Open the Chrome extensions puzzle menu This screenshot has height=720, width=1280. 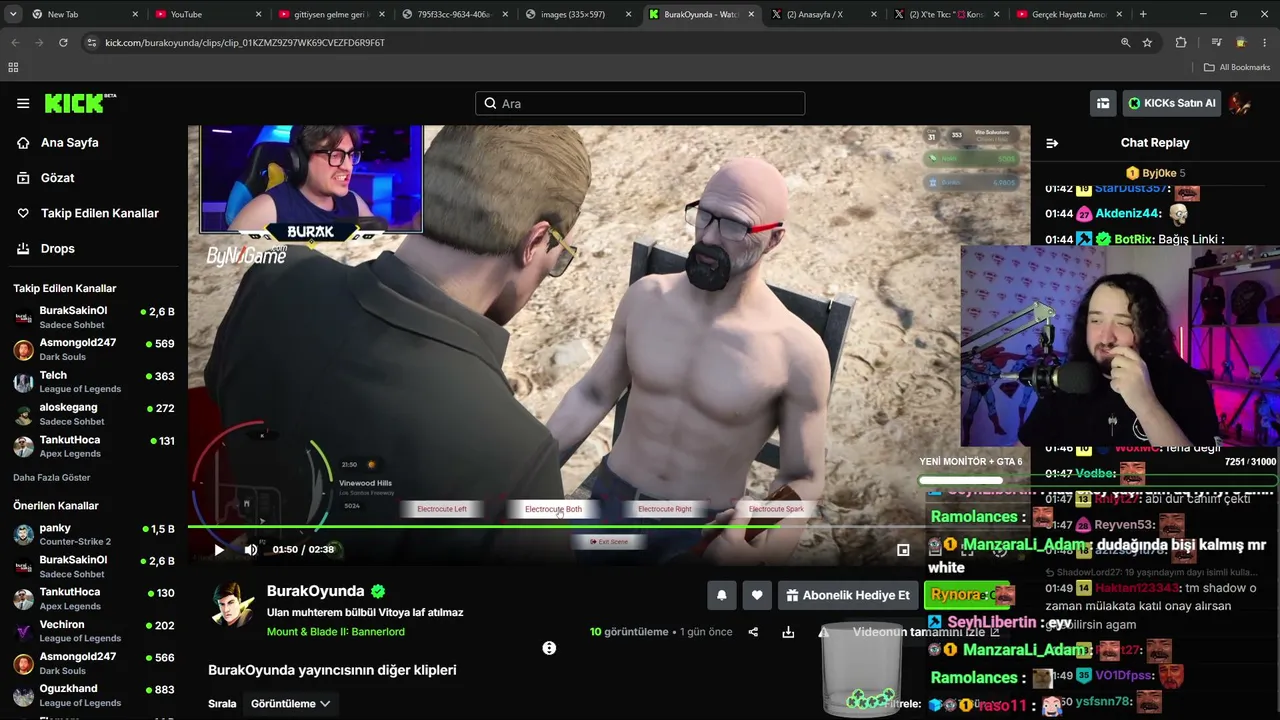pyautogui.click(x=1181, y=43)
